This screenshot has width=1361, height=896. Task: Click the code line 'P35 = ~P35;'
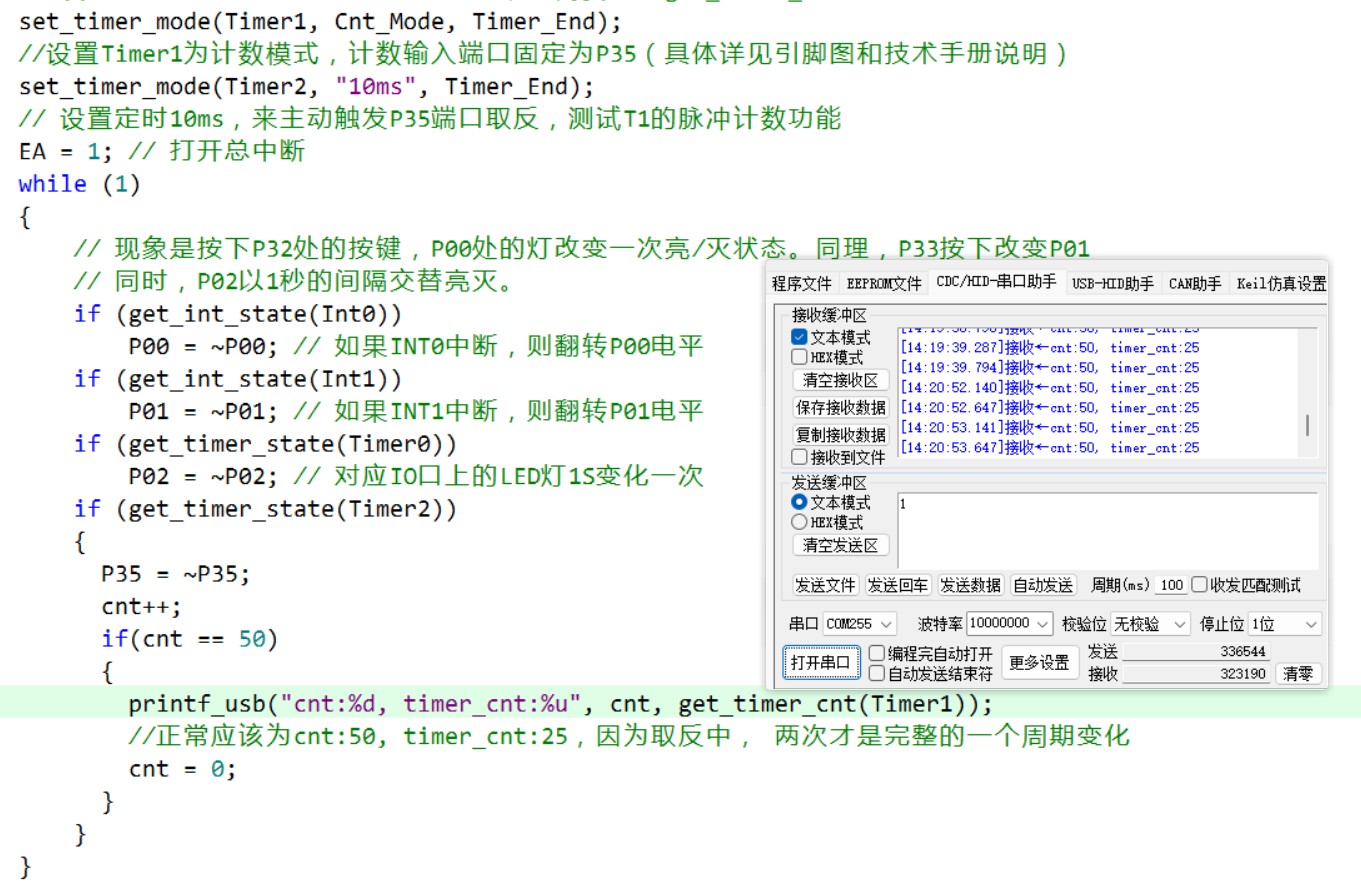(x=176, y=574)
